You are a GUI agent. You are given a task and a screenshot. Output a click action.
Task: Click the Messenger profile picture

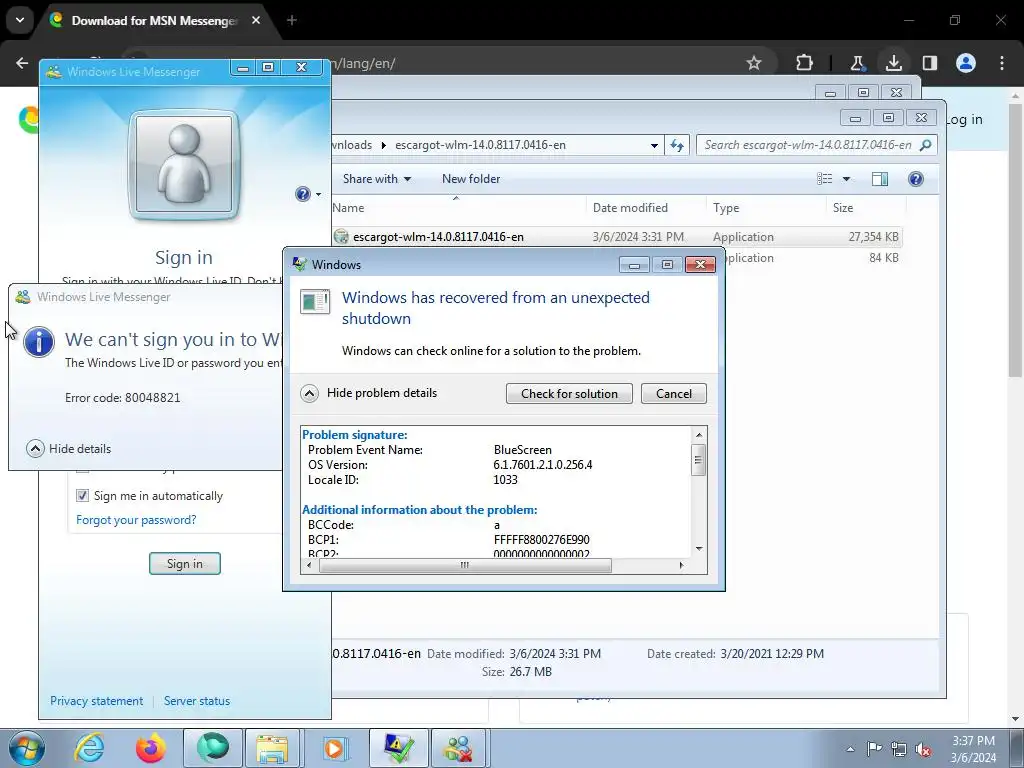click(184, 165)
